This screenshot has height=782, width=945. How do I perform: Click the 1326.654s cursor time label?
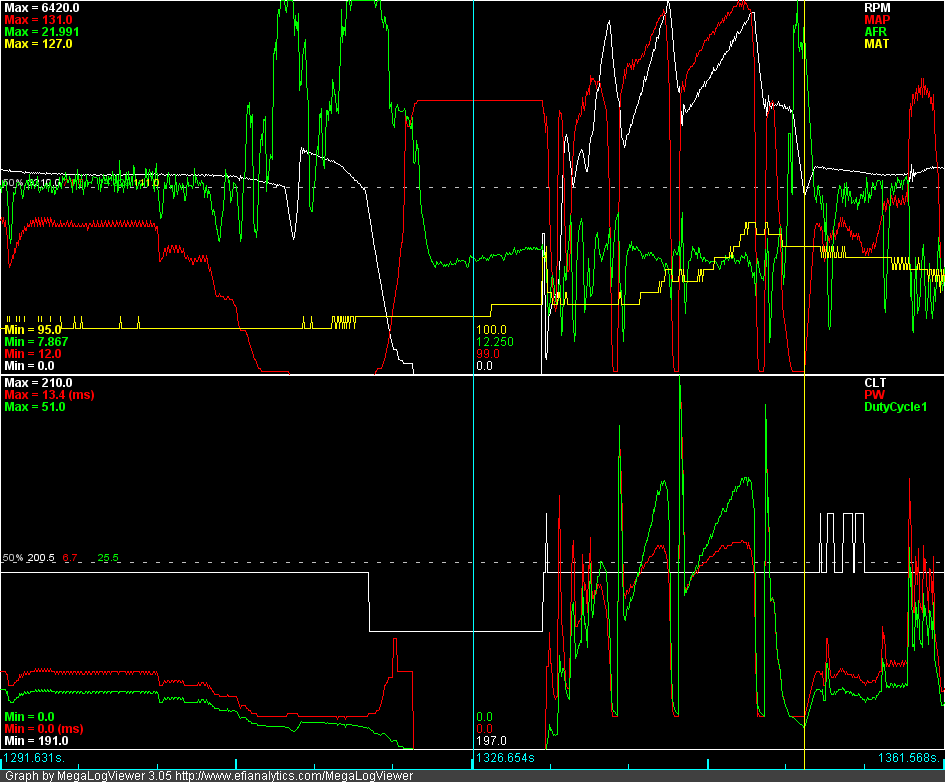(x=506, y=758)
